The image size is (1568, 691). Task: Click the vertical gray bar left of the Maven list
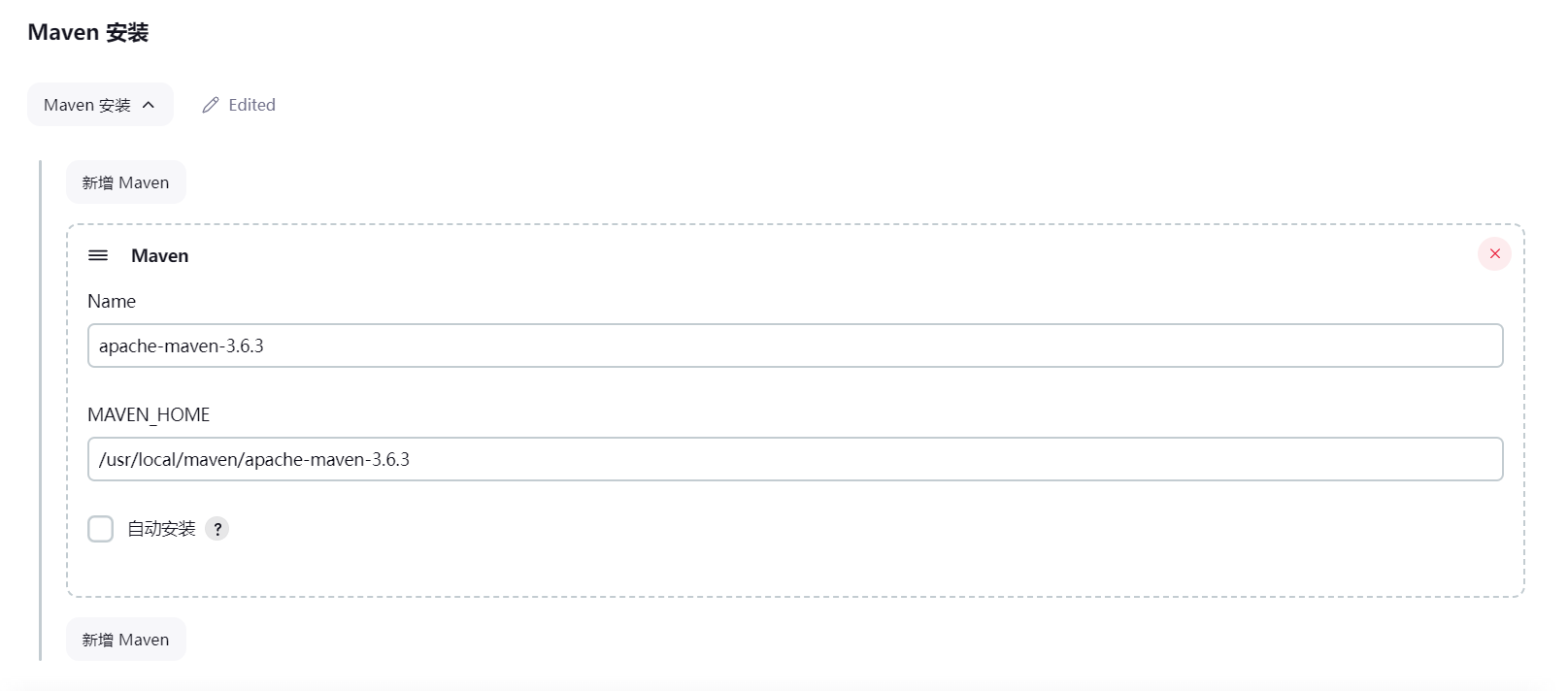coord(41,411)
